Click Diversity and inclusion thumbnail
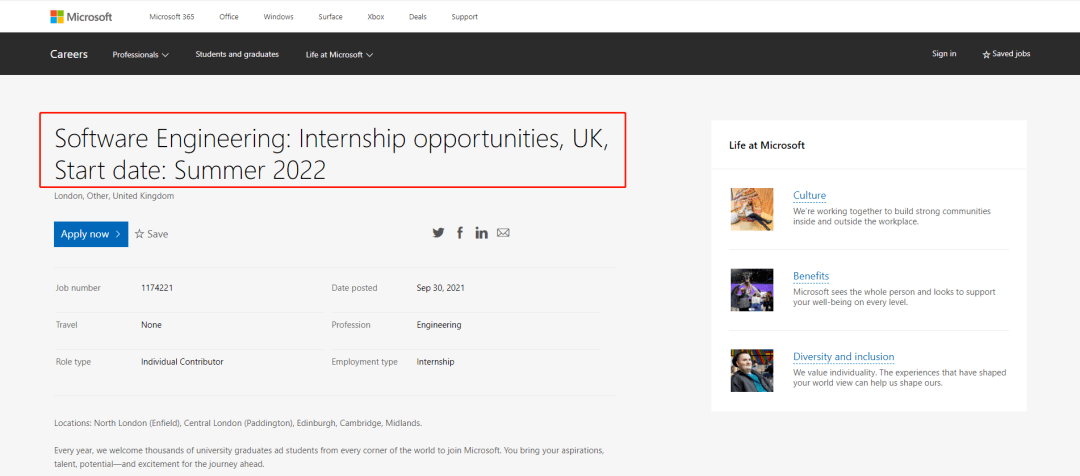 (752, 370)
